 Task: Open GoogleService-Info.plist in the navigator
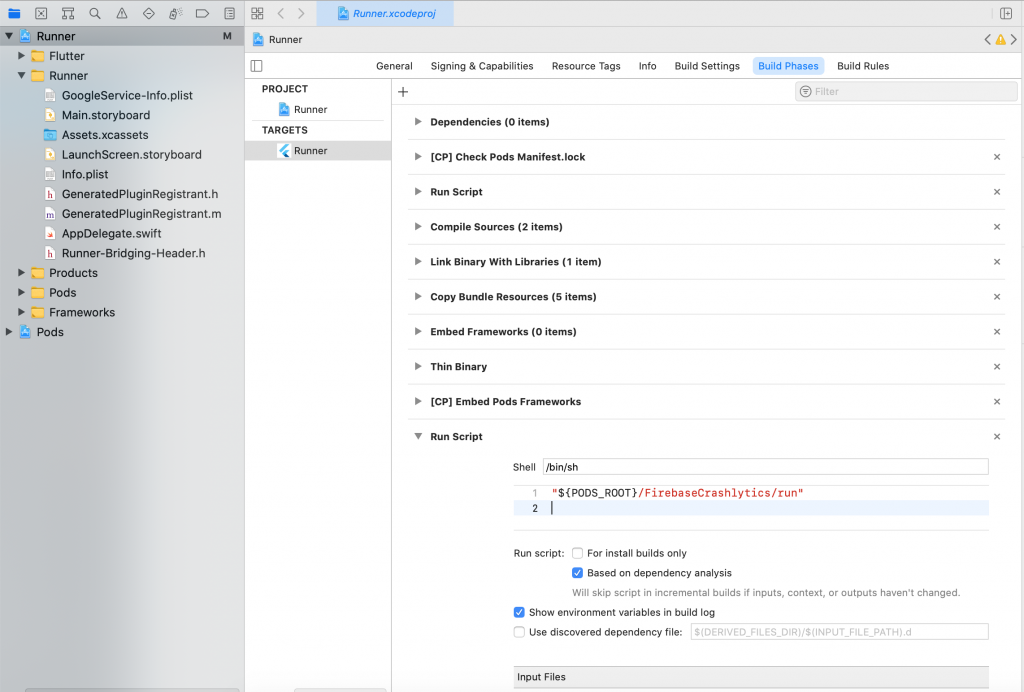(127, 95)
